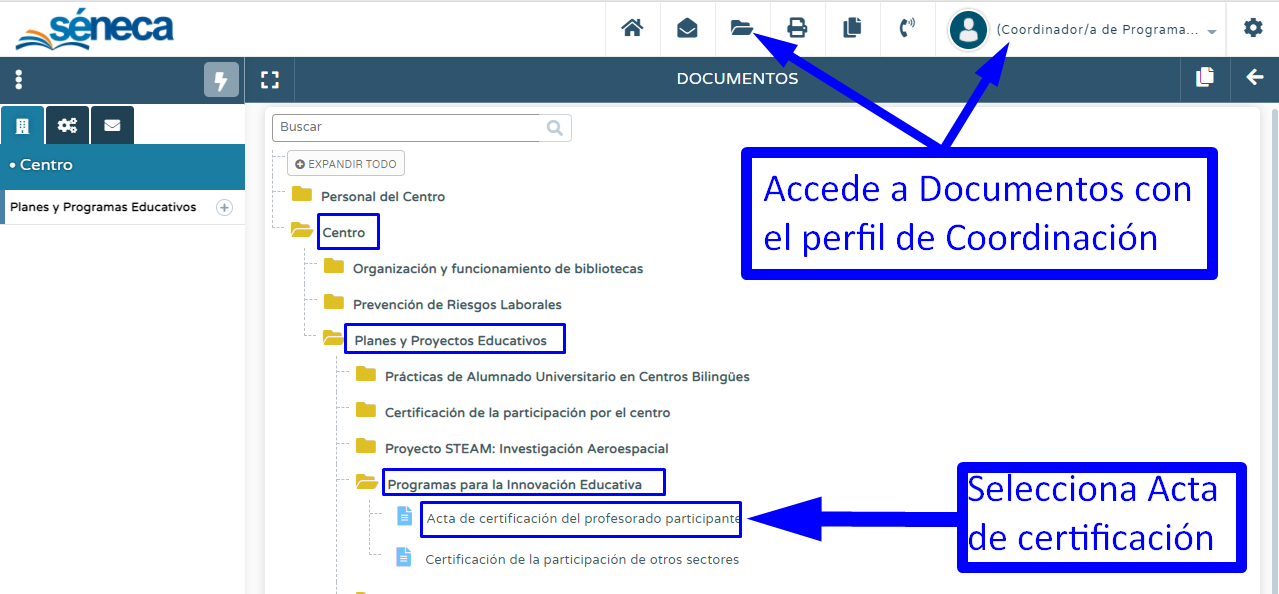Open the three-dot vertical menu

[x=19, y=80]
